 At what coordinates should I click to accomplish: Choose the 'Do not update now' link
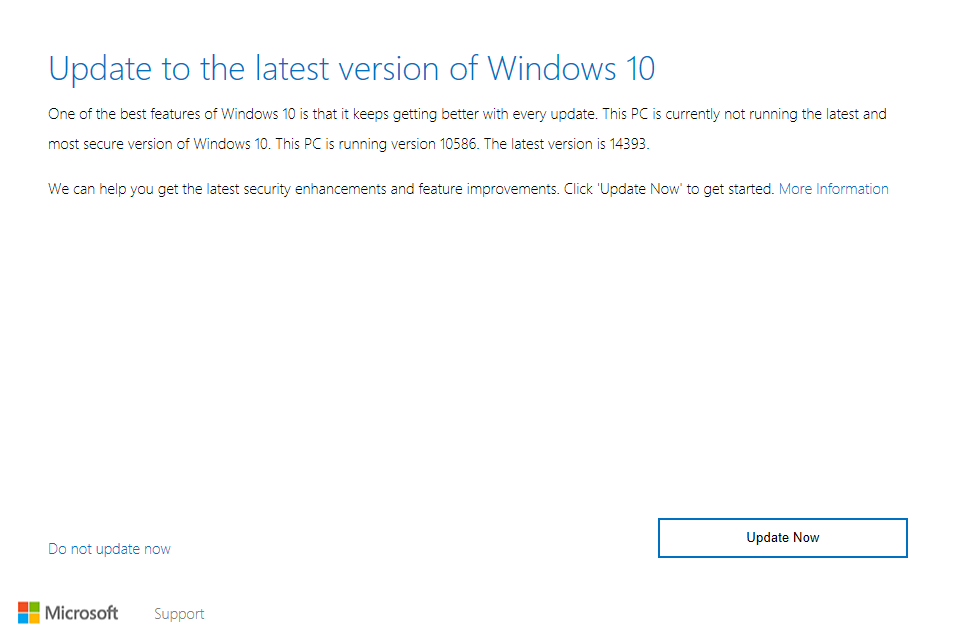click(109, 549)
